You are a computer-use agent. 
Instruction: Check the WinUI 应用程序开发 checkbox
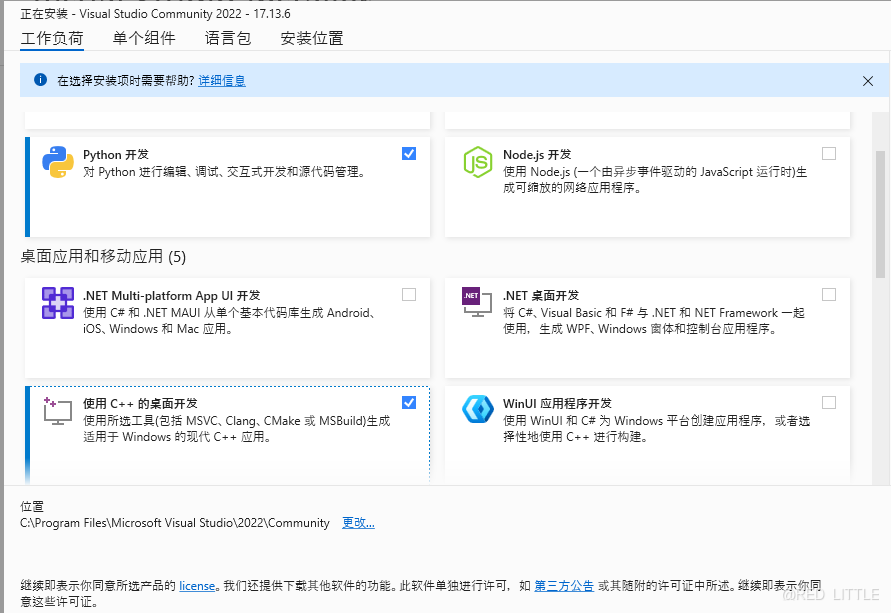[x=829, y=402]
